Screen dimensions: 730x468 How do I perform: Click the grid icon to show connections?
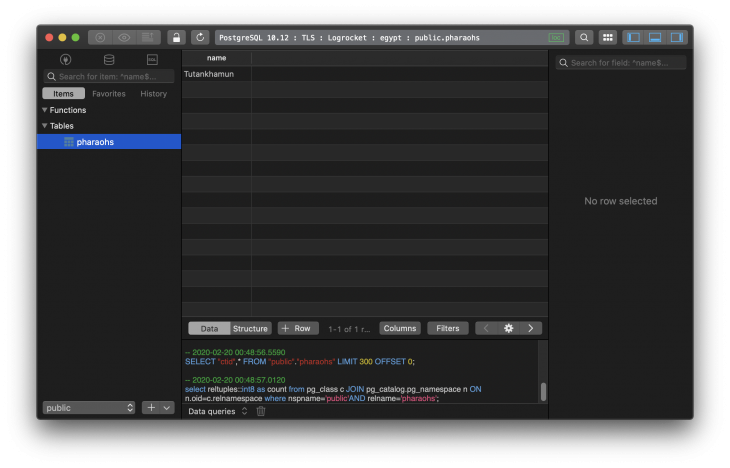pyautogui.click(x=607, y=37)
